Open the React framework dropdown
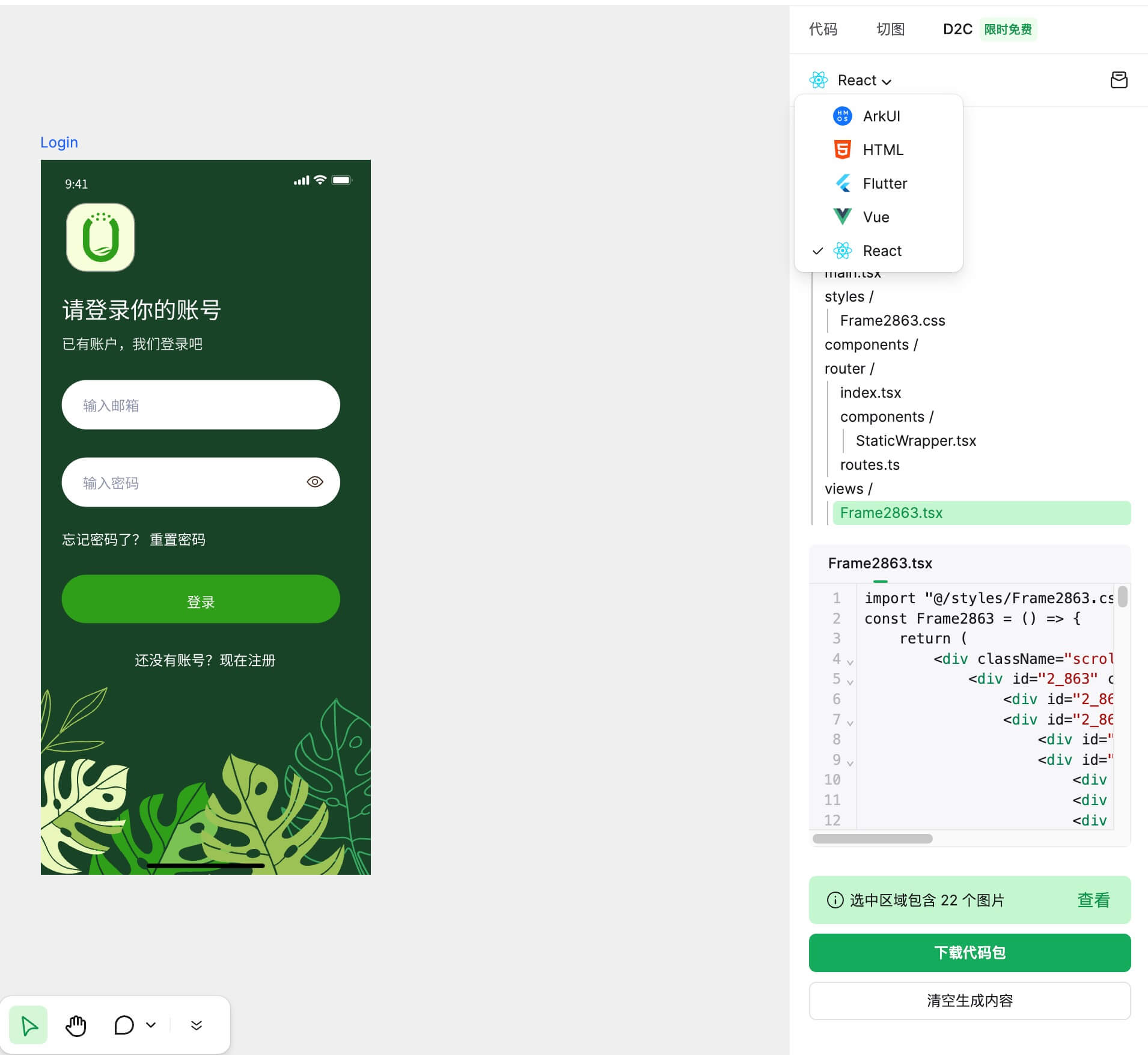The width and height of the screenshot is (1148, 1055). (864, 80)
